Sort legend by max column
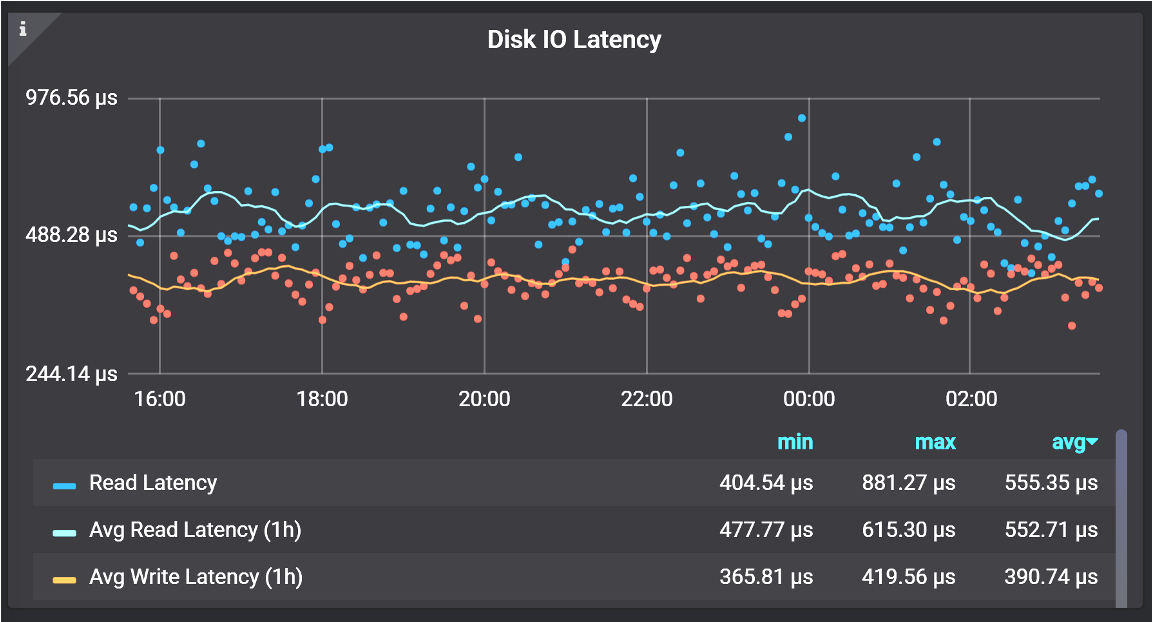 (x=935, y=442)
